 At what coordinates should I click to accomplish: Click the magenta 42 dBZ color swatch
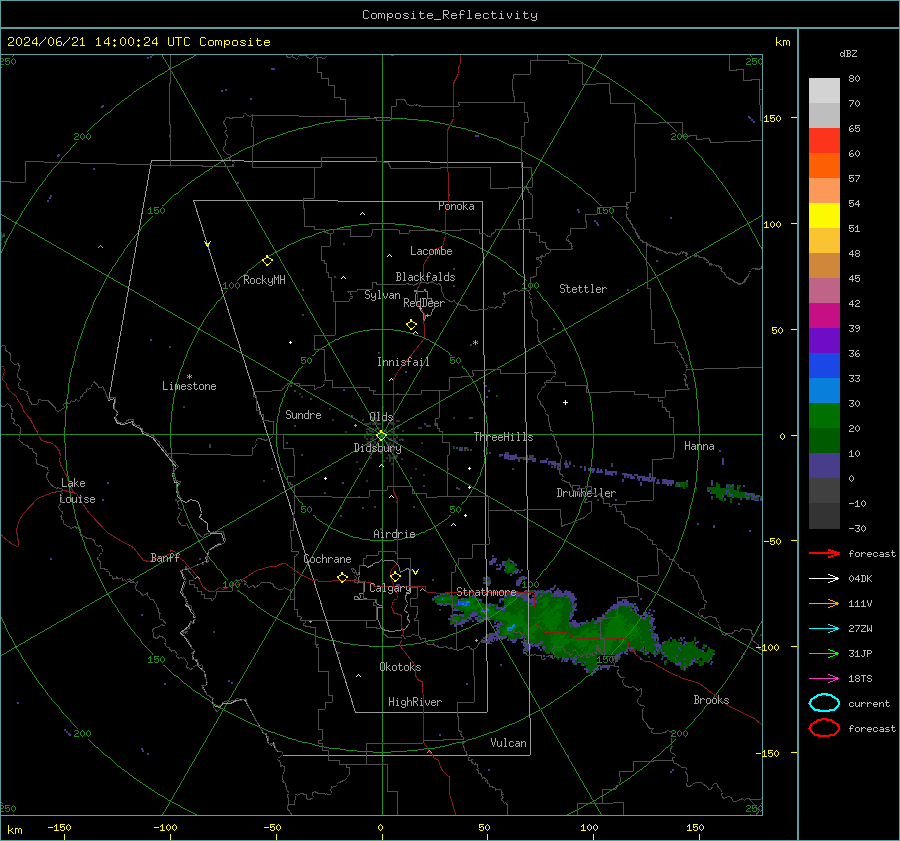(x=824, y=315)
